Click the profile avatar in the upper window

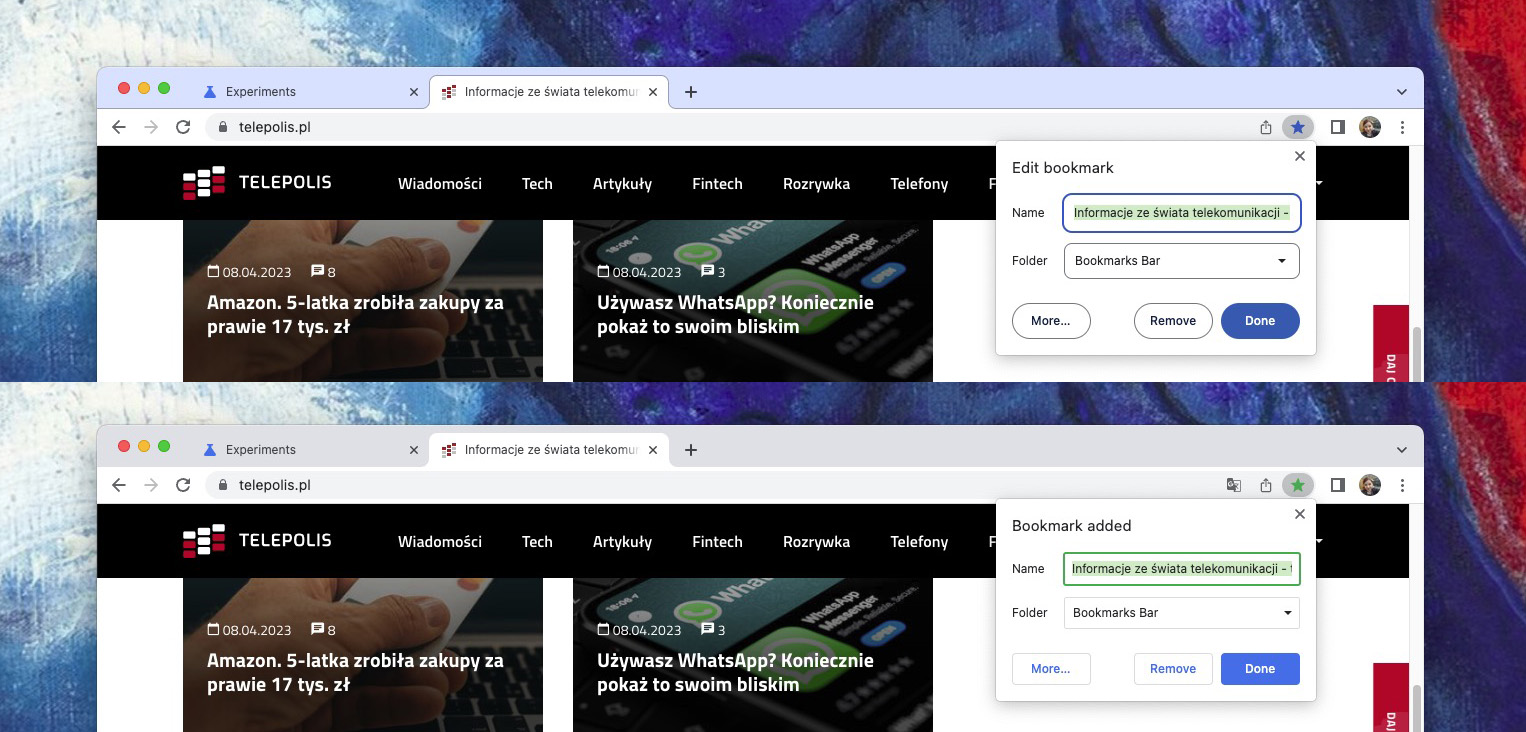point(1369,127)
